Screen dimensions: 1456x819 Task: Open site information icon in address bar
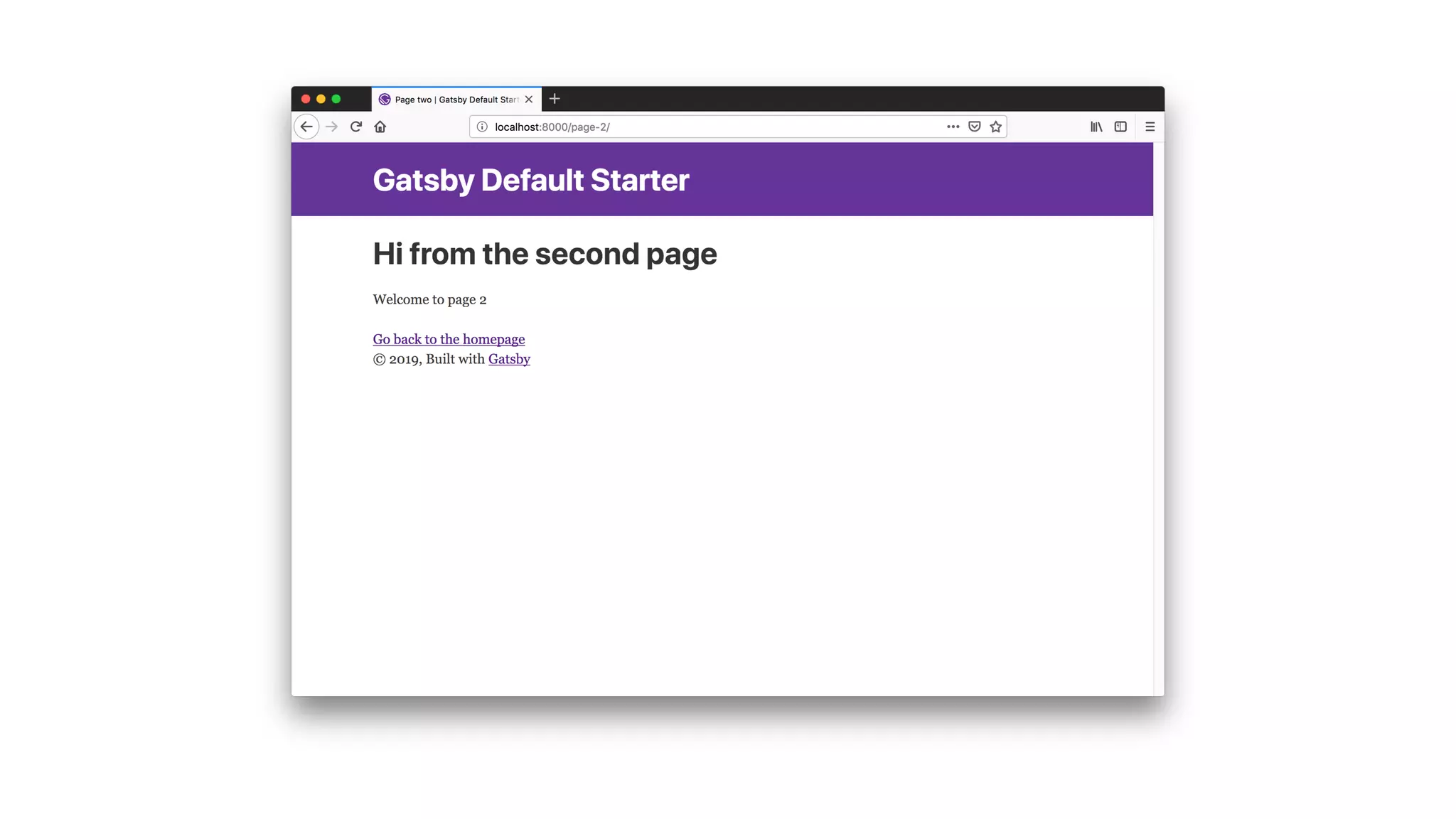(482, 127)
